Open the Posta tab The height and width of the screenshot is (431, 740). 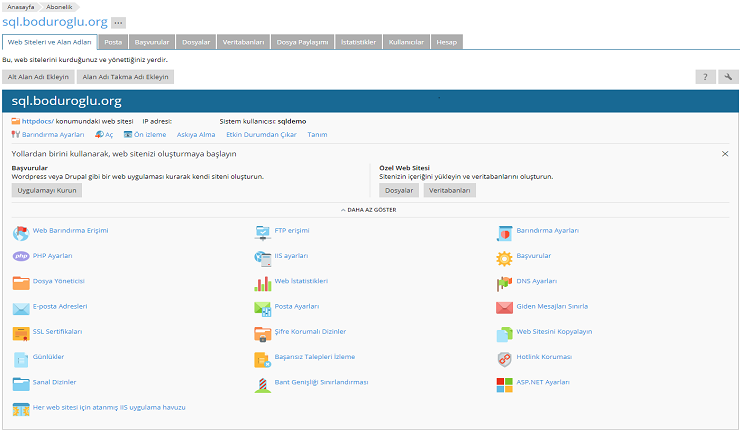coord(114,43)
